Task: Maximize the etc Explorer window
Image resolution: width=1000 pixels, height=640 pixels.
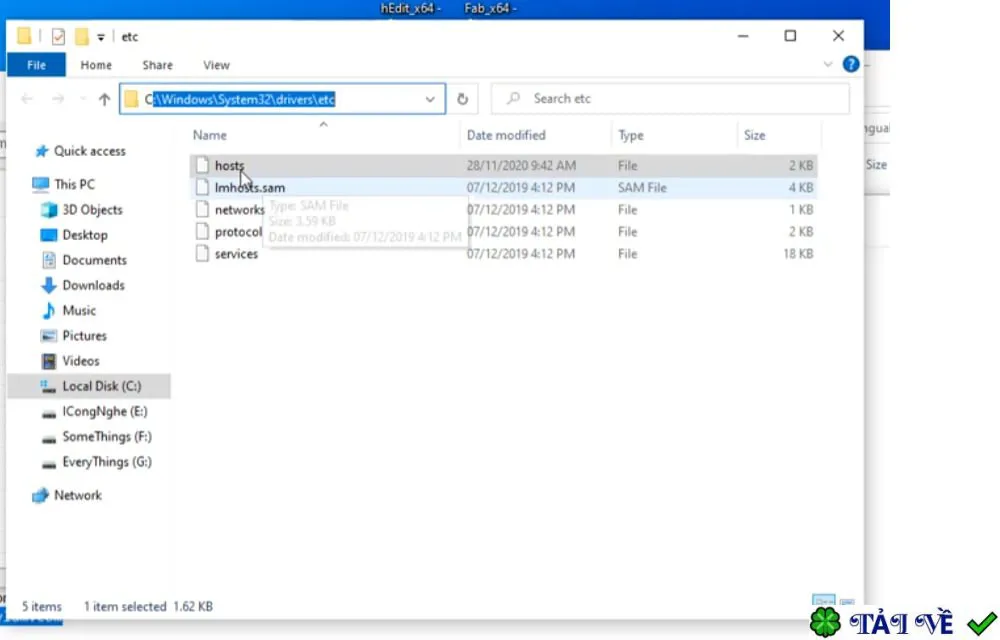Action: pos(790,36)
